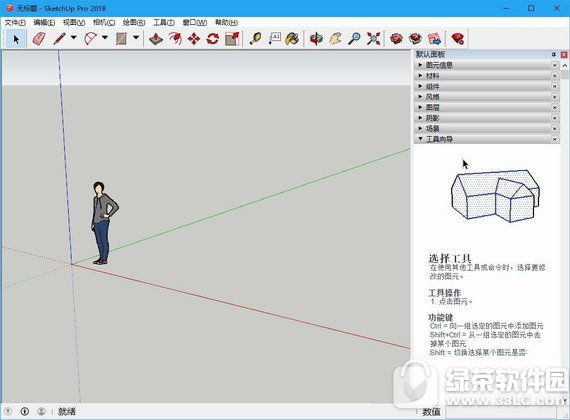Screen dimensions: 570x420
Task: Choose the Text label tool
Action: (x=274, y=39)
